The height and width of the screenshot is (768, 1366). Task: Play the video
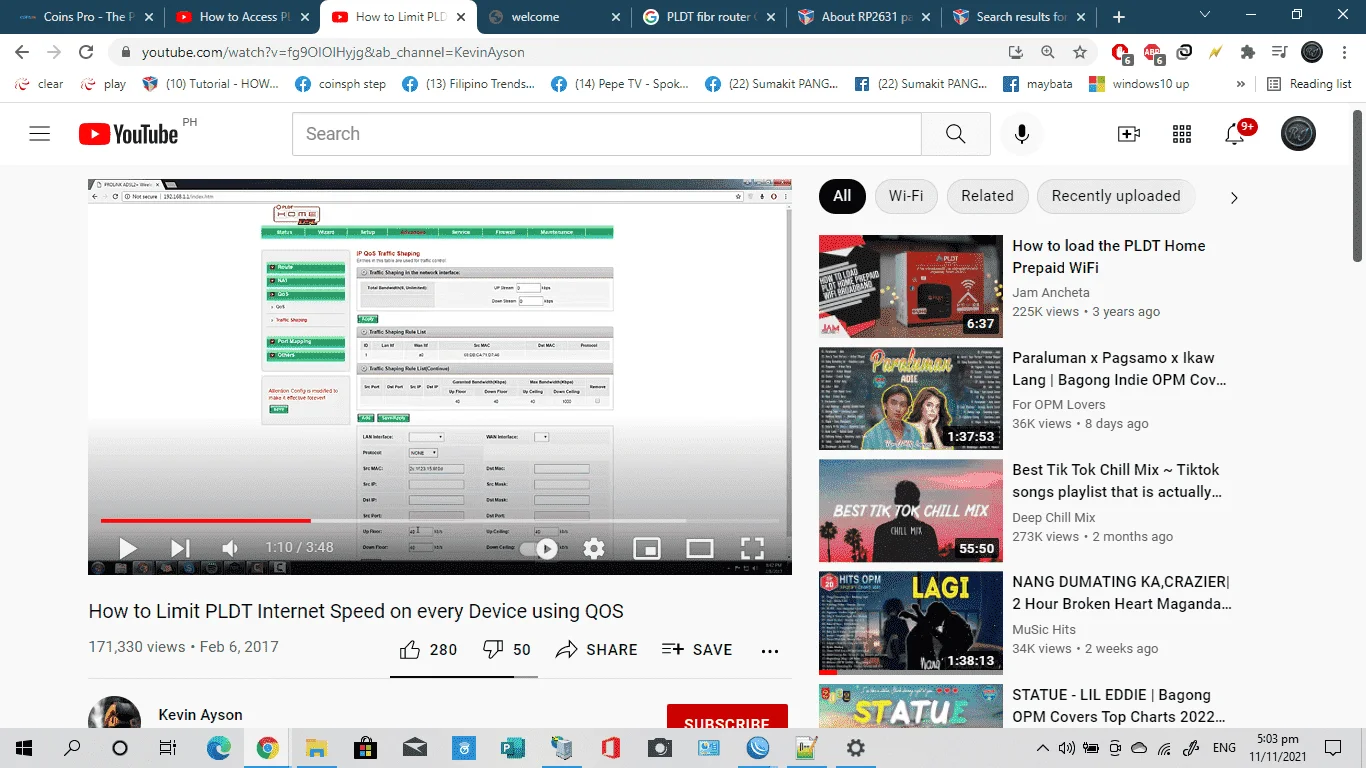click(128, 548)
